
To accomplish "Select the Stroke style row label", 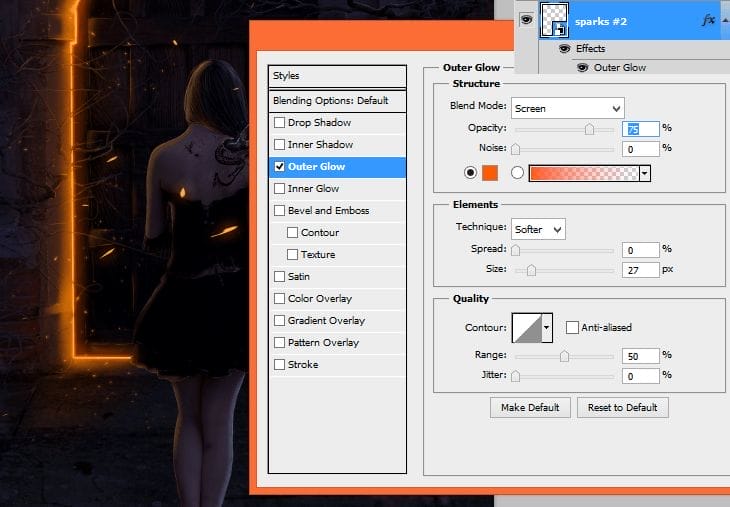I will [303, 365].
